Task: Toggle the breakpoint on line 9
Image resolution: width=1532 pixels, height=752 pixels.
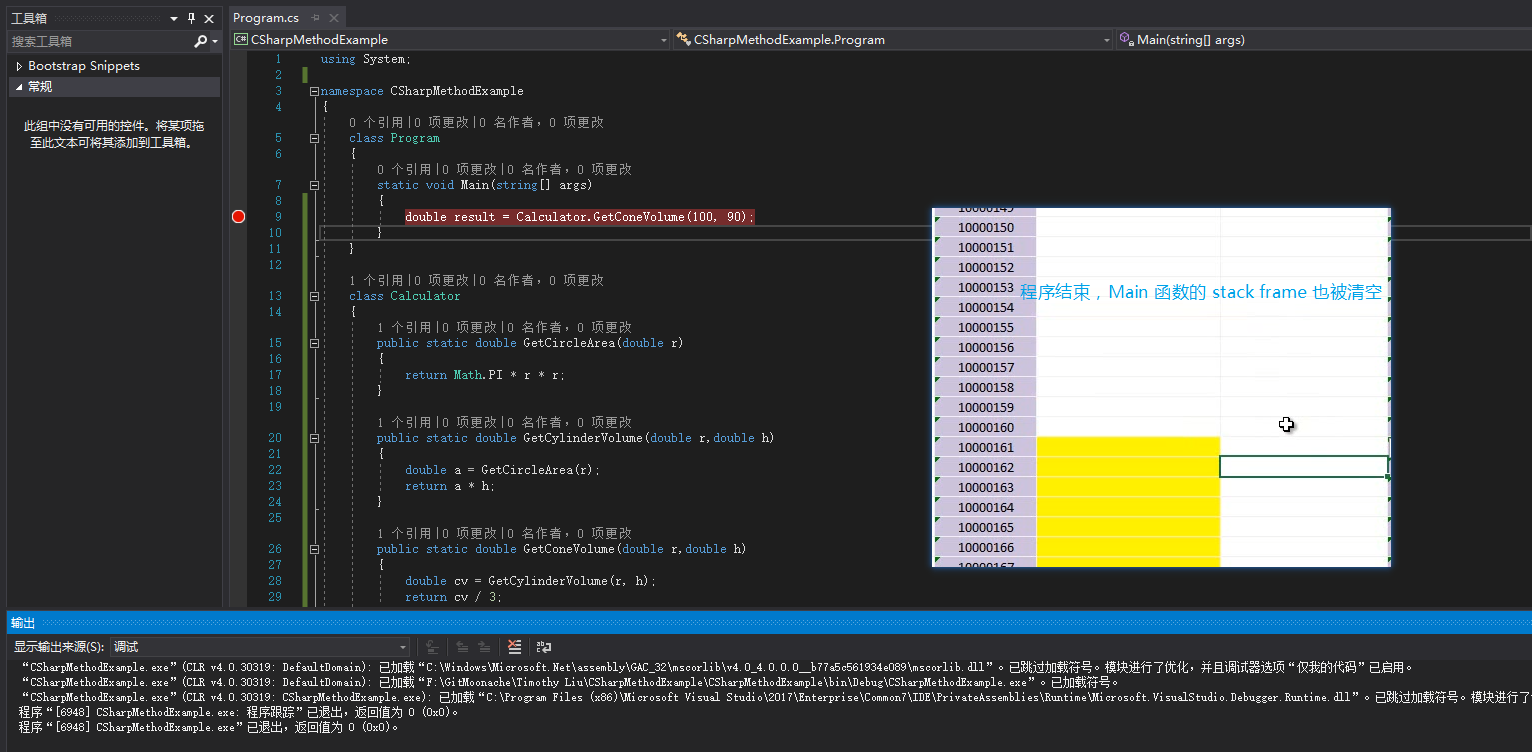Action: pos(238,217)
